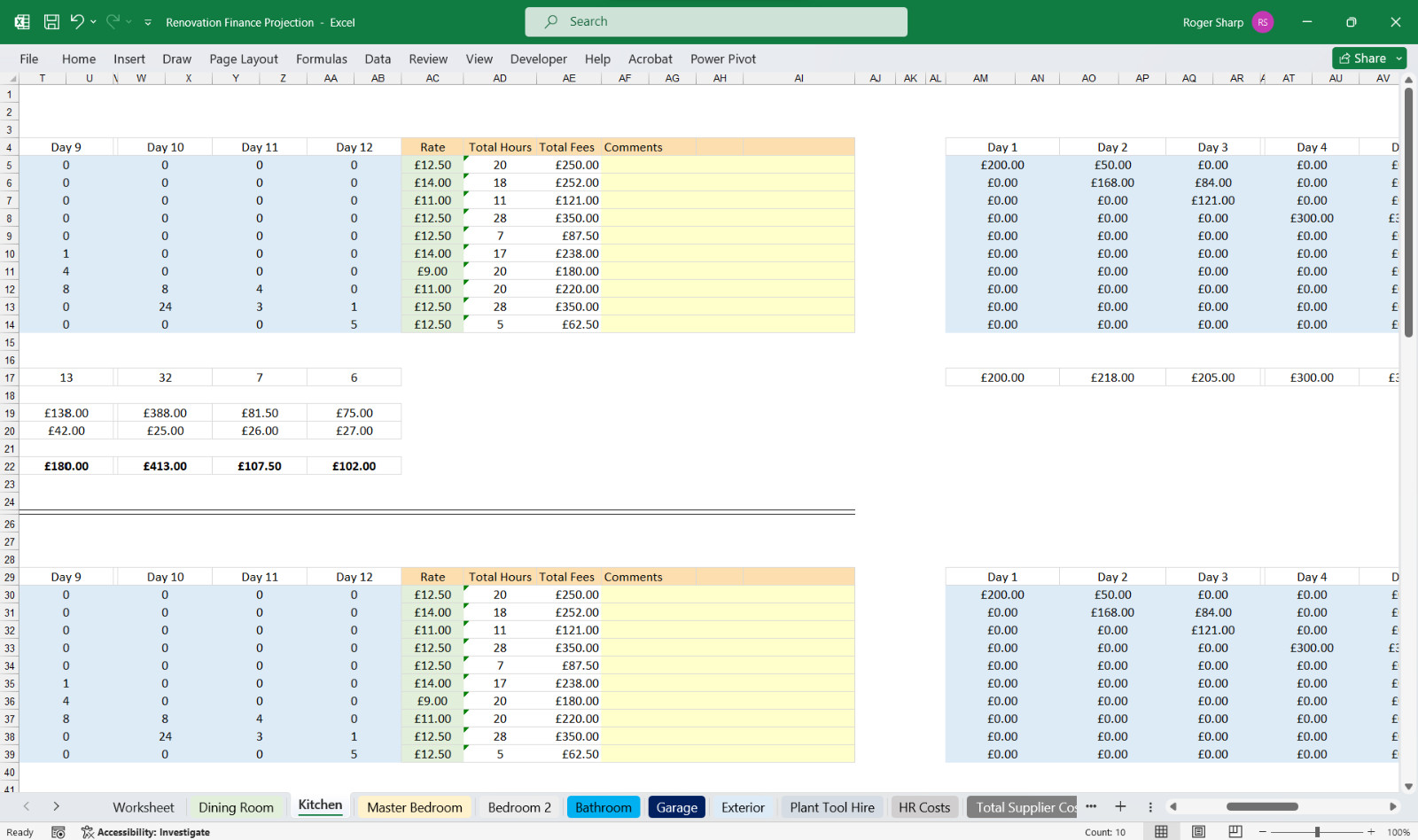The height and width of the screenshot is (840, 1418).
Task: Open the Formulas ribbon tab
Action: pos(322,58)
